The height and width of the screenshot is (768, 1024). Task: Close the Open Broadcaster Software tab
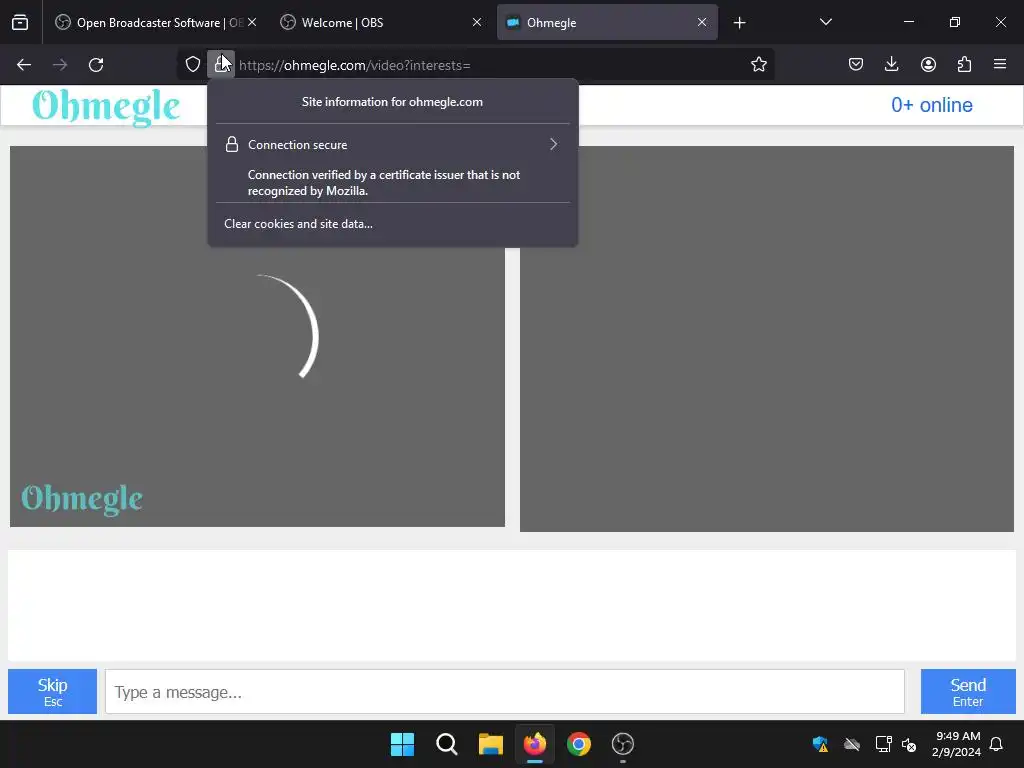pyautogui.click(x=252, y=23)
